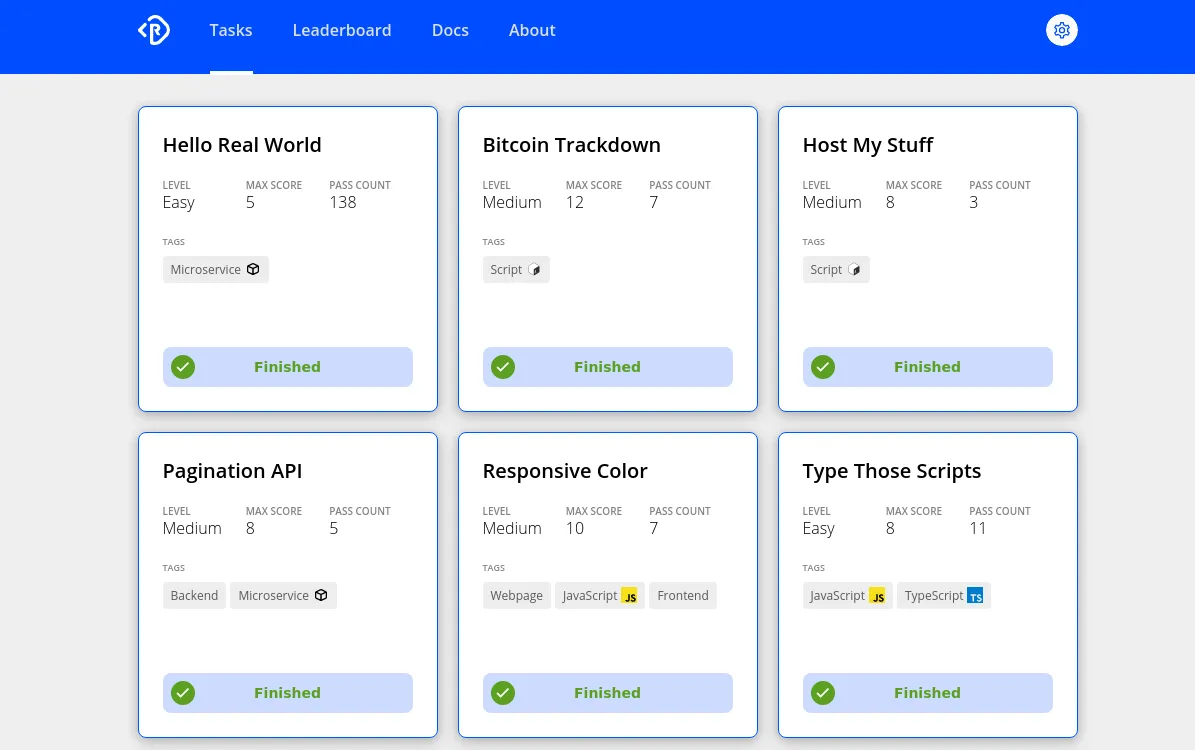
Task: Click Finished button on Bitcoin Trackdown
Action: click(607, 367)
